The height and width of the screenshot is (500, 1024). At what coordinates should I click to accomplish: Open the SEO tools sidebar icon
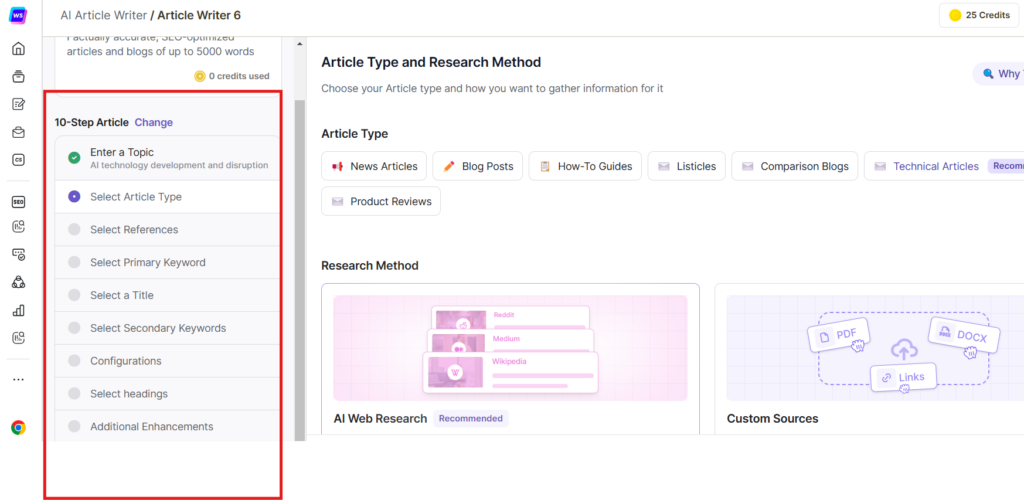18,201
